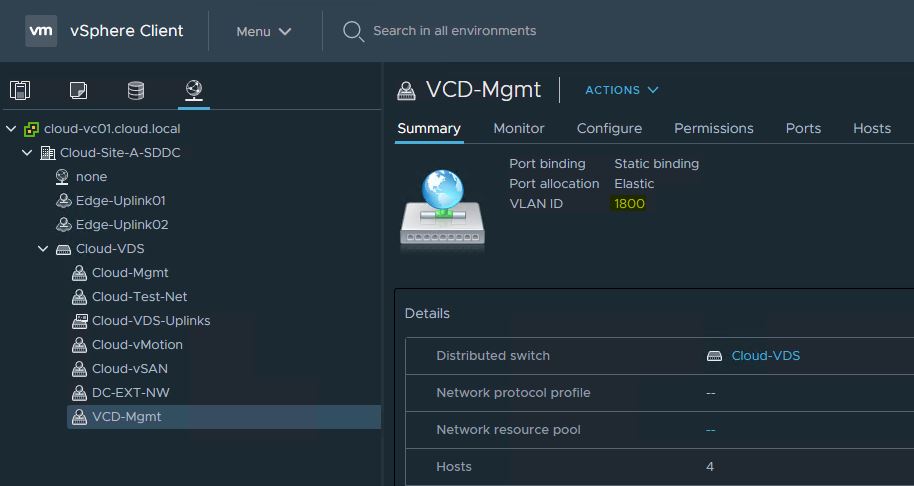Image resolution: width=914 pixels, height=486 pixels.
Task: Click the vm logo in header
Action: coord(41,31)
